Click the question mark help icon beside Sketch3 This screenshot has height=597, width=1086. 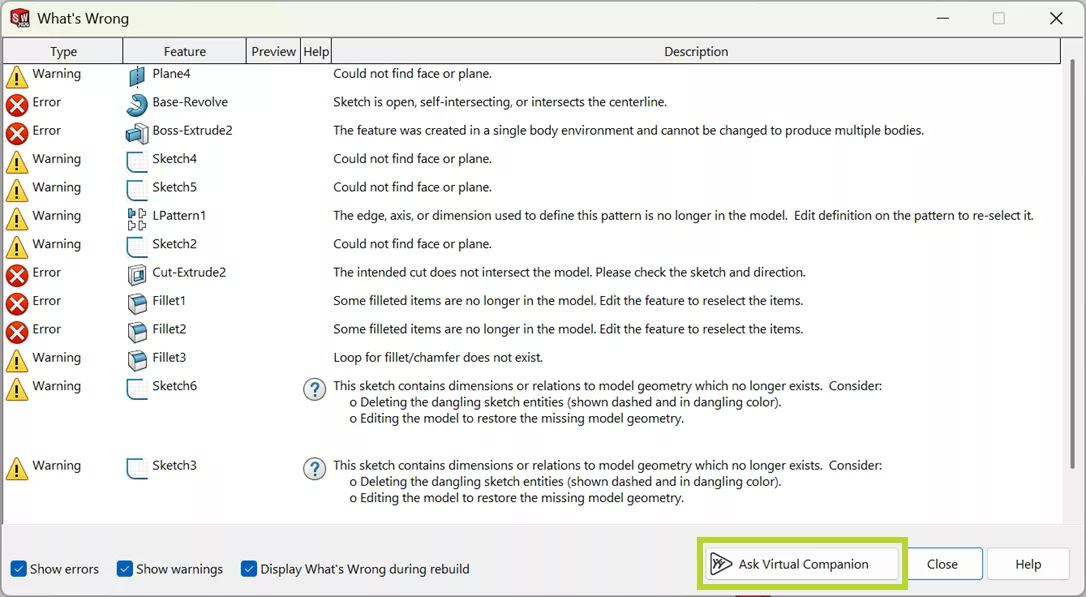(x=314, y=469)
